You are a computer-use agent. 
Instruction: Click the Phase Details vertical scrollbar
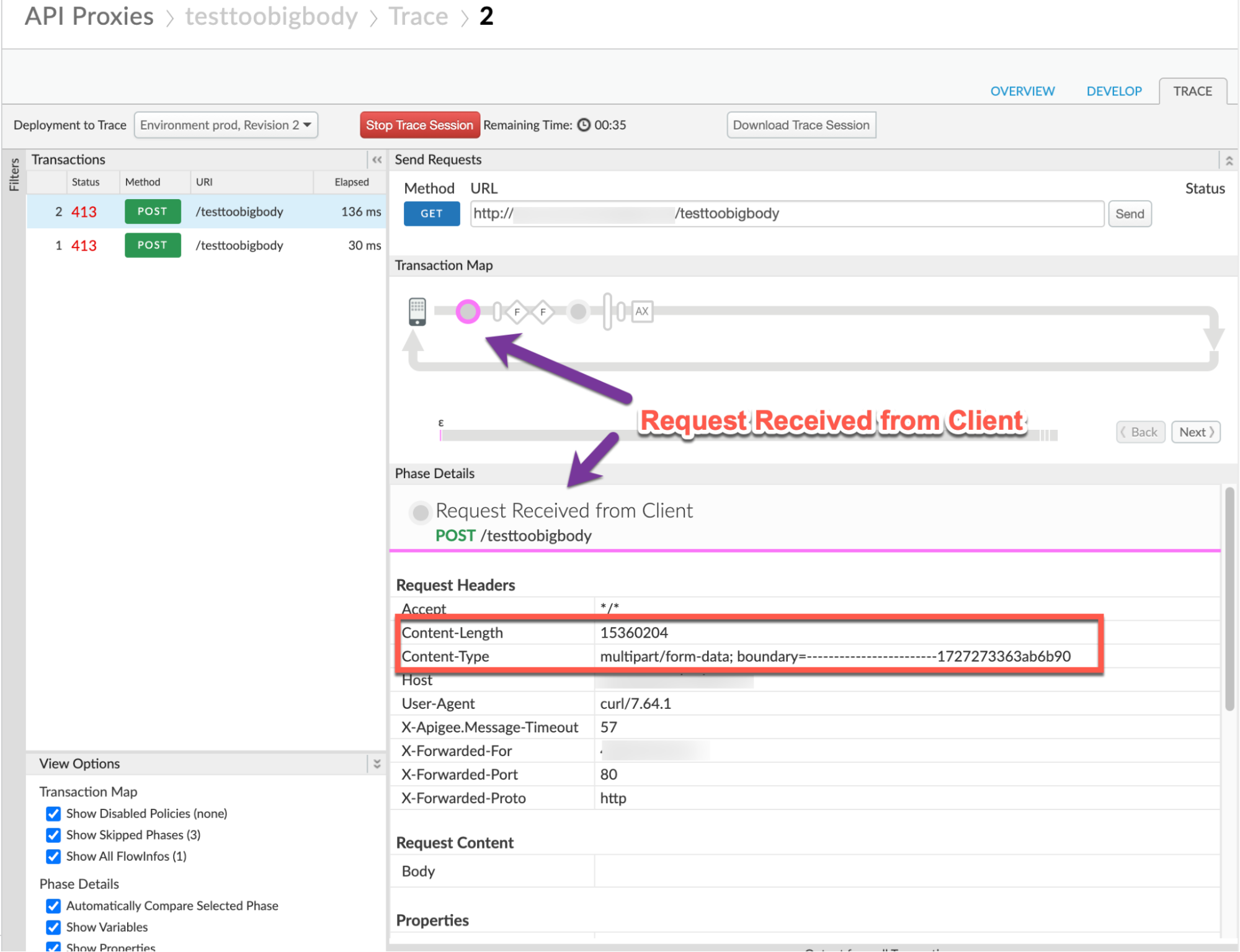coord(1229,599)
